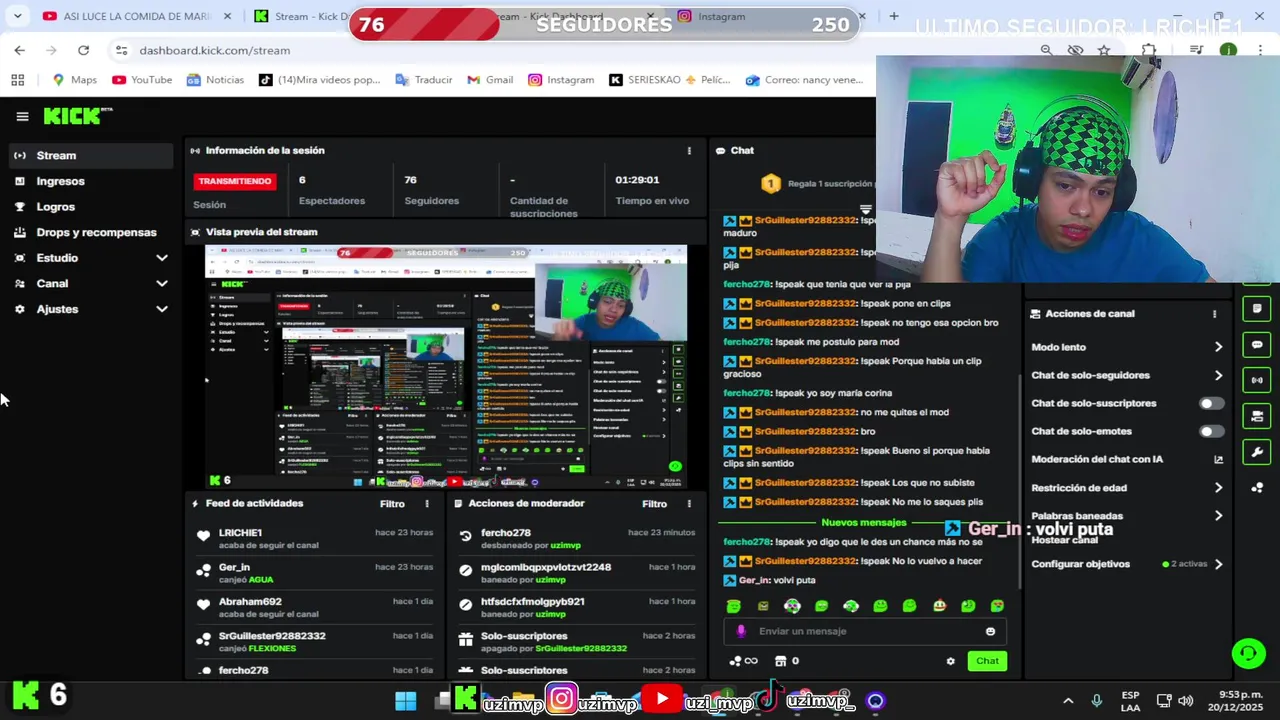Open Configurar objetivos arrow
Screen dimensions: 1280x720
click(x=1218, y=564)
